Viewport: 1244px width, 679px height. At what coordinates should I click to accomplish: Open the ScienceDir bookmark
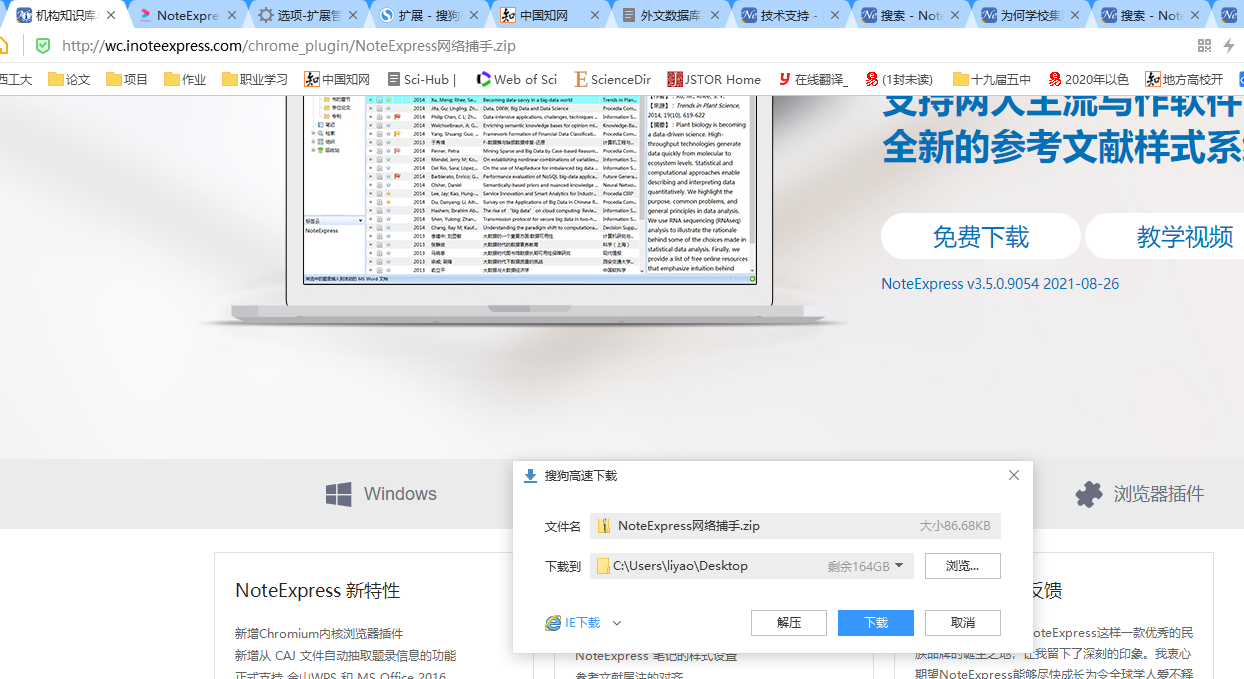coord(612,79)
